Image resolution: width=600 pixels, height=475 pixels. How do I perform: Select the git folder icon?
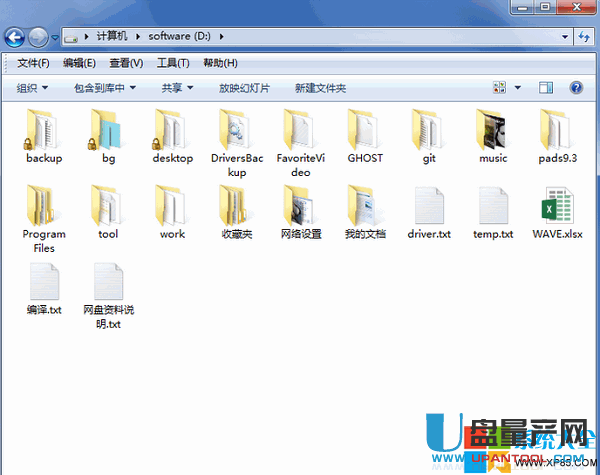click(x=428, y=129)
